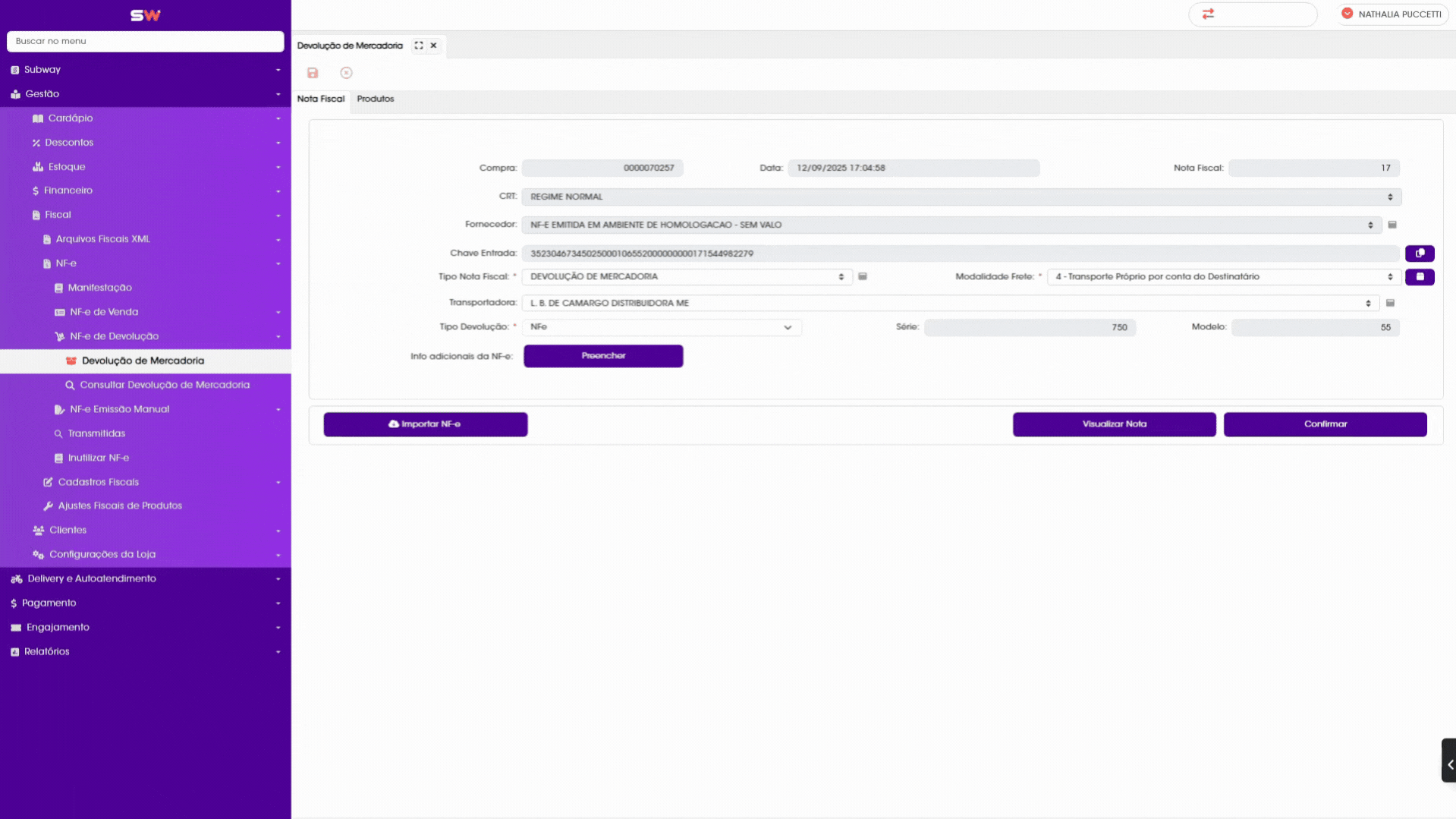Click the copy icon beside Chave Entrada

[1420, 254]
